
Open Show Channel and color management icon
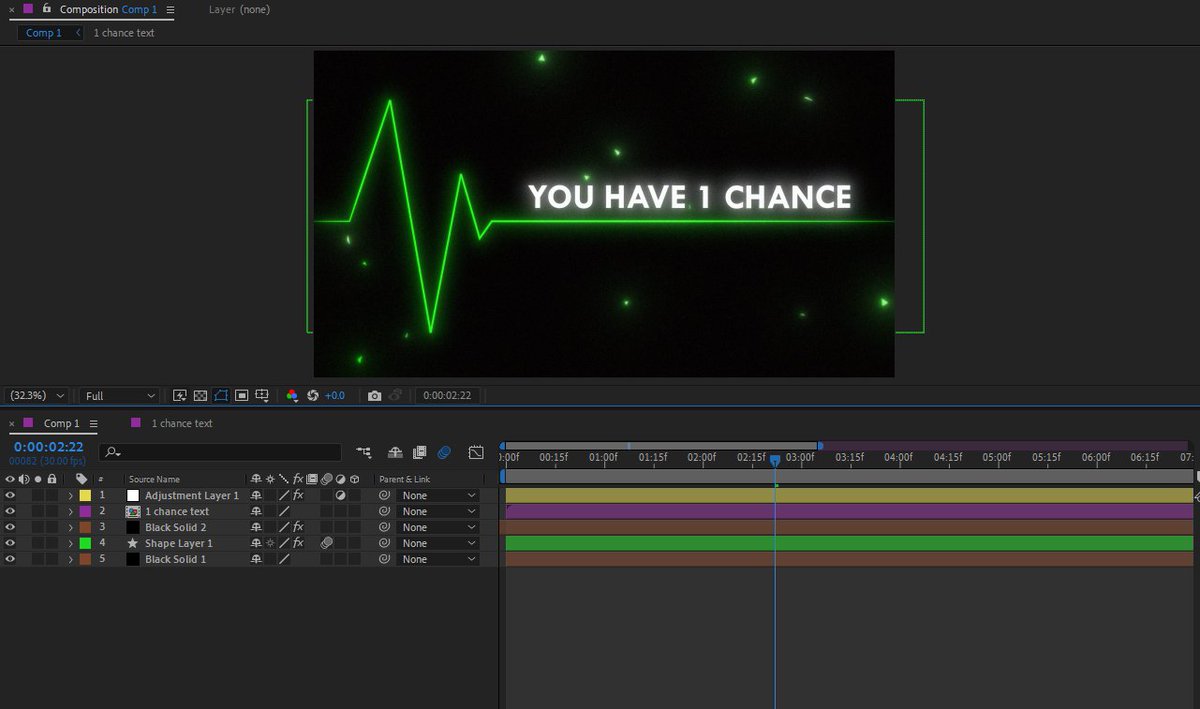(292, 396)
